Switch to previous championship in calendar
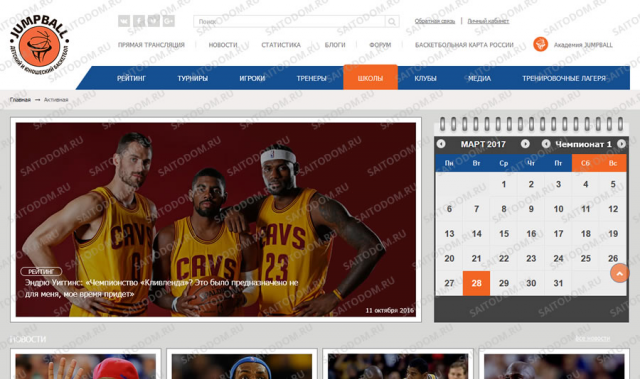Viewport: 640px width, 379px height. [x=546, y=144]
